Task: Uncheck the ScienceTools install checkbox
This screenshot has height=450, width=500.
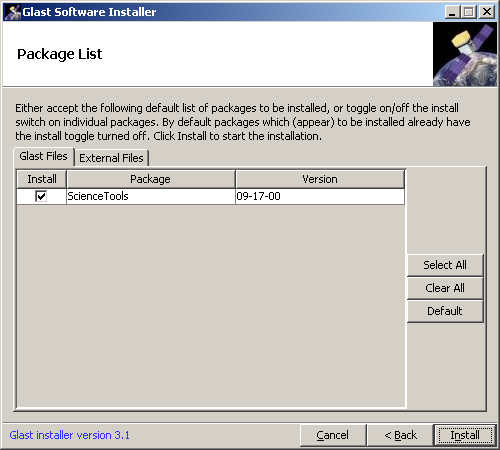Action: 41,196
